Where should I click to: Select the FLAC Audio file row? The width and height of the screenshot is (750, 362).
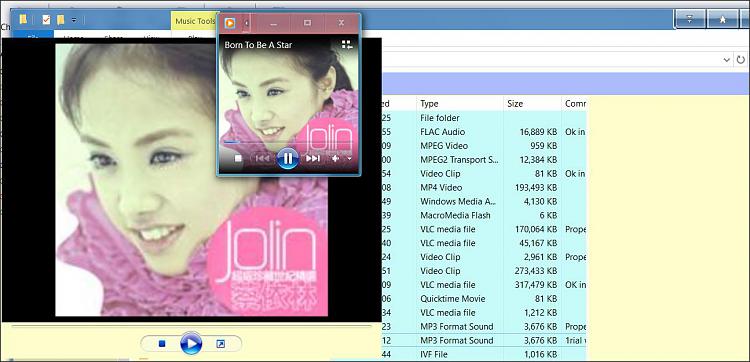(x=484, y=132)
